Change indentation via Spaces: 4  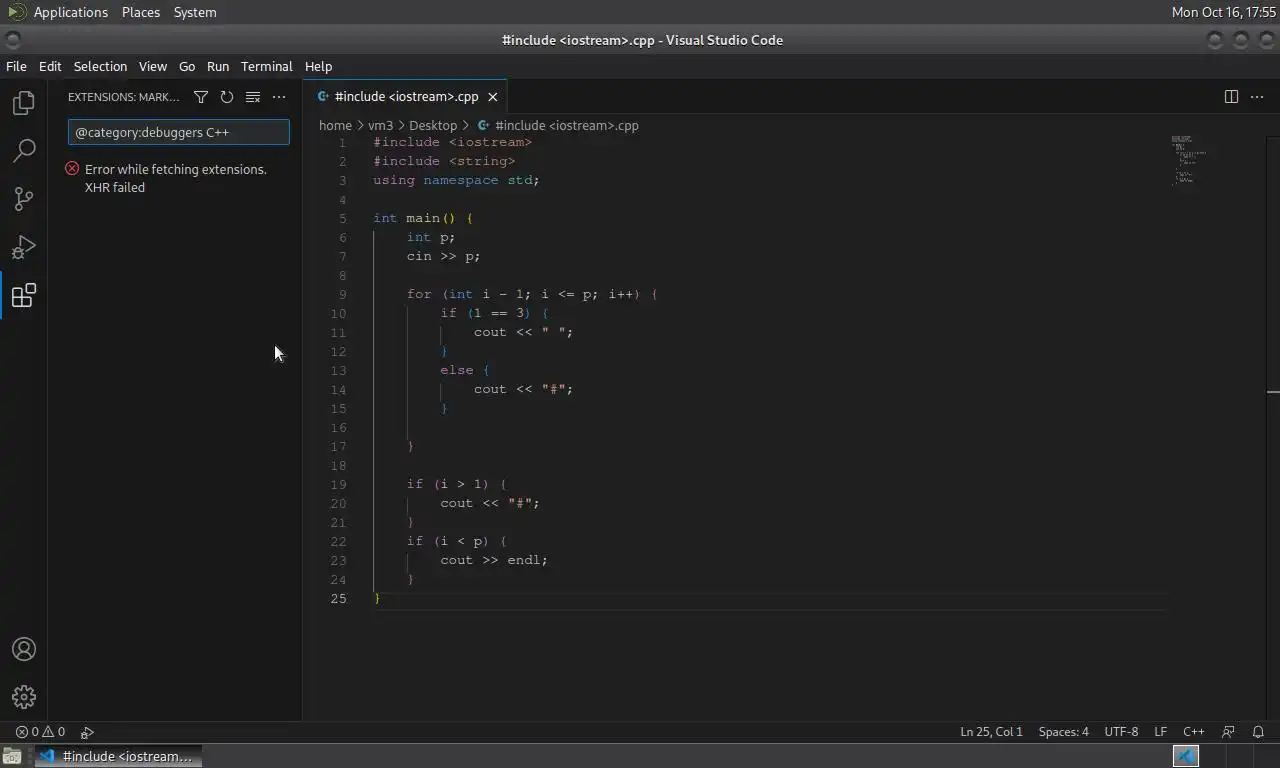1063,732
